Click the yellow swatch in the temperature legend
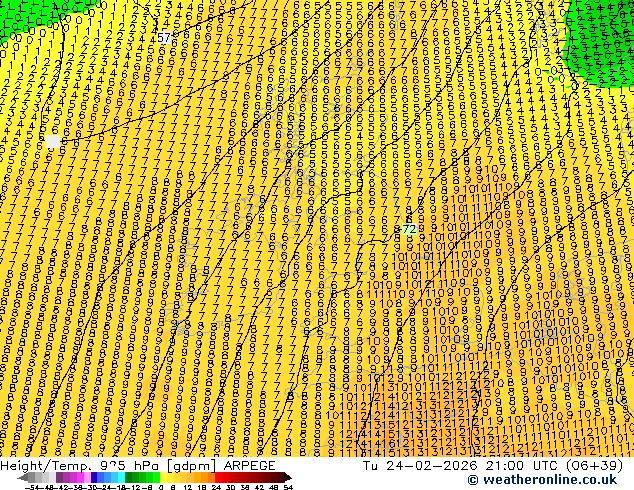 (x=163, y=477)
